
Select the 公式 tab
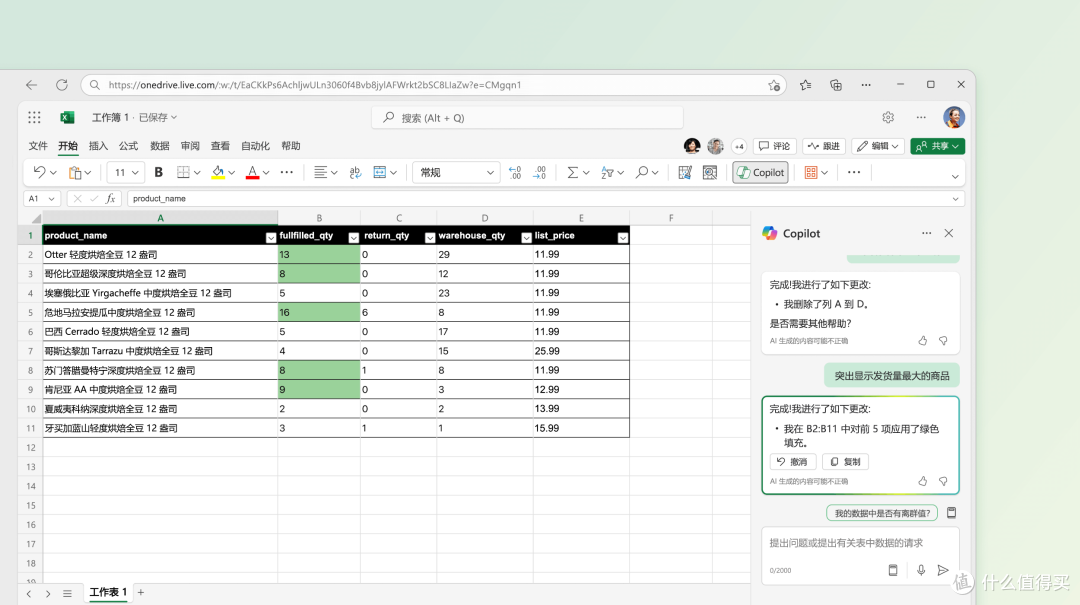click(x=128, y=146)
